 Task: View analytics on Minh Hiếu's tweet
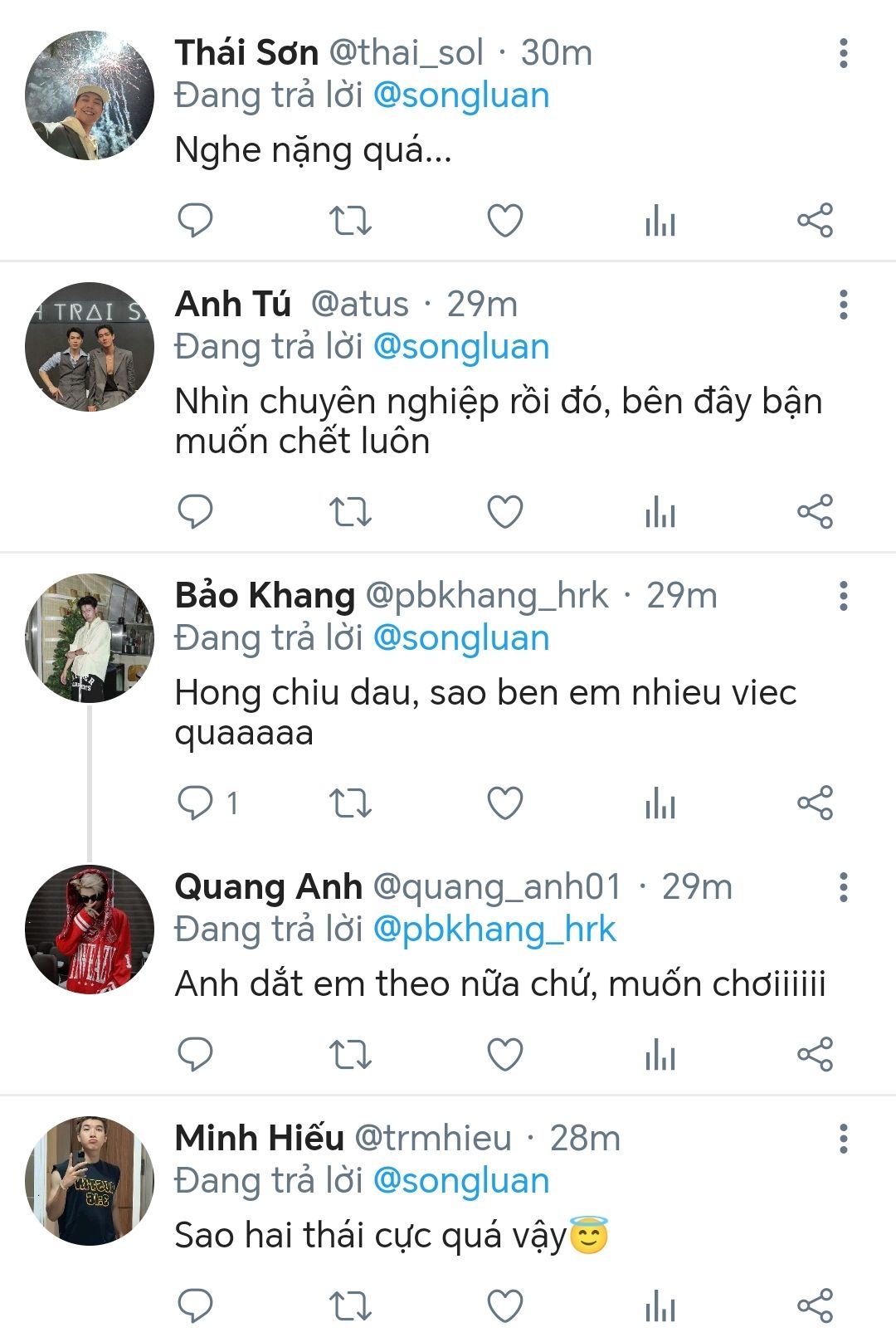point(660,1306)
